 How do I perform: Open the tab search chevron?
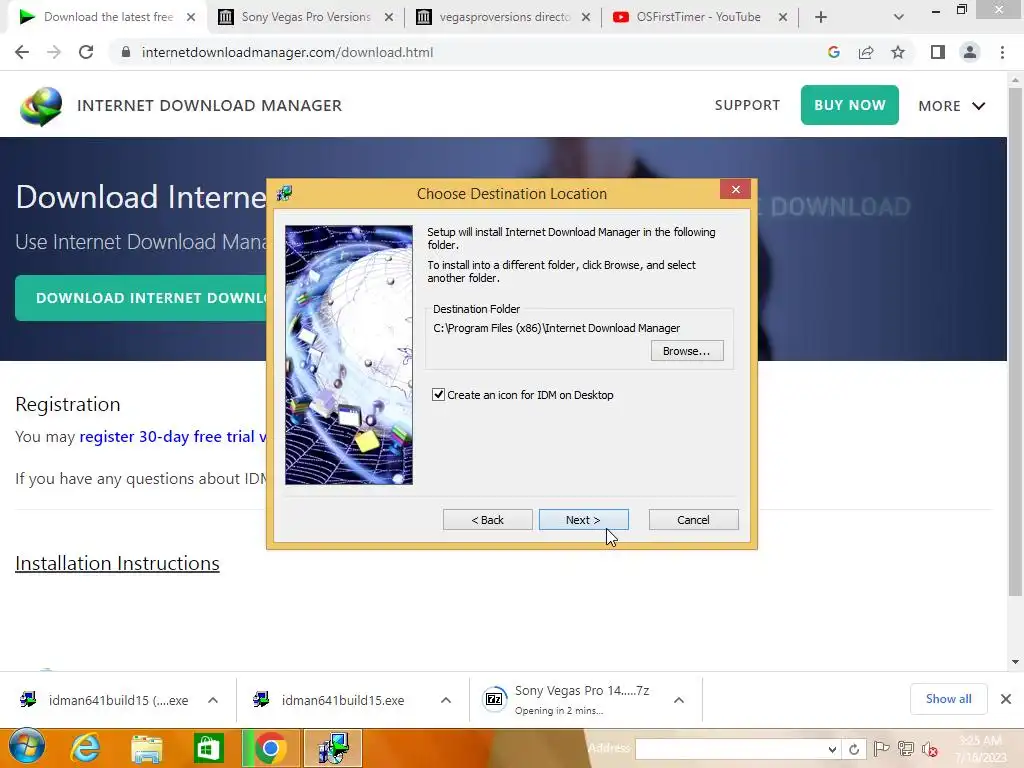pyautogui.click(x=899, y=18)
